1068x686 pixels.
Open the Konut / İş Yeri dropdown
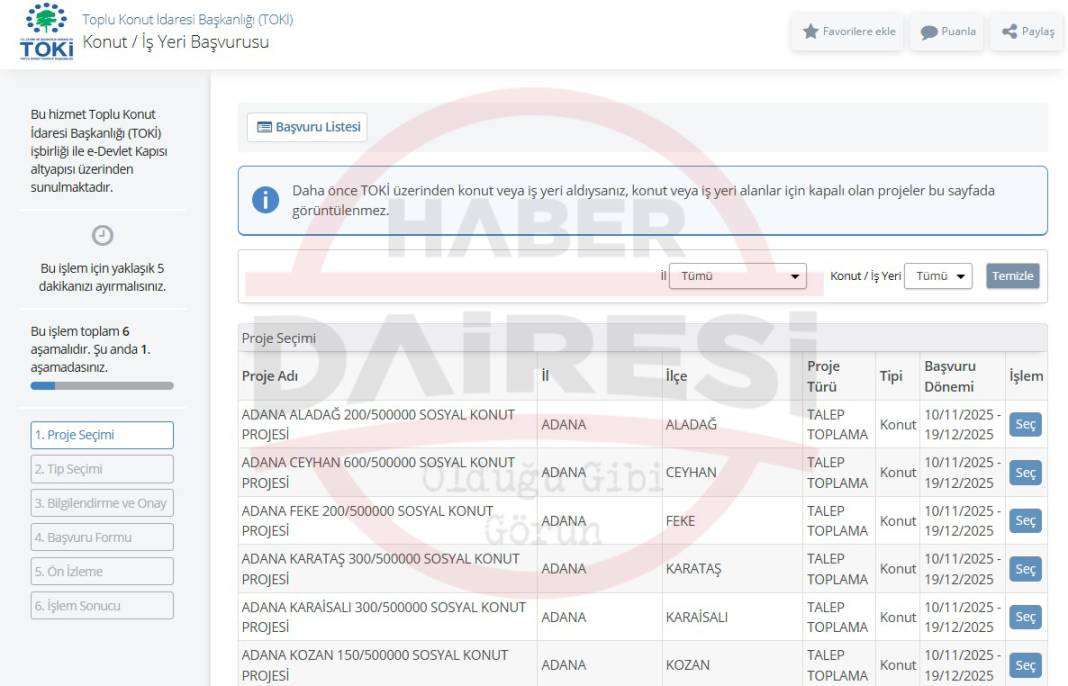coord(937,277)
